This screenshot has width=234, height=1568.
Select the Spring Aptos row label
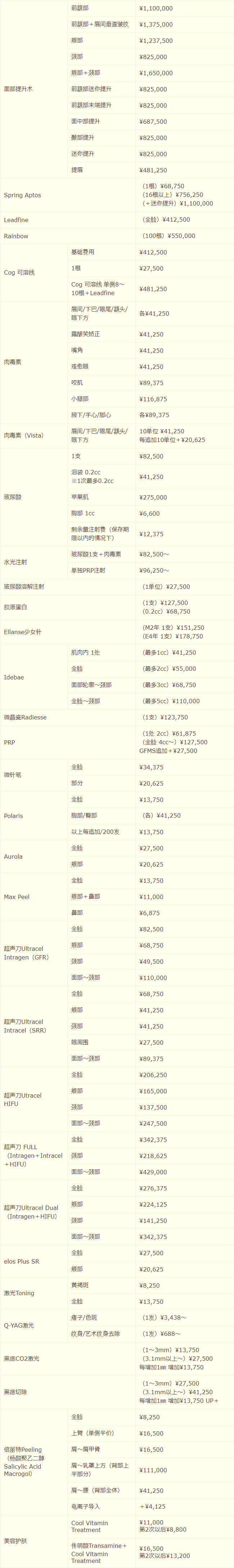pos(23,195)
